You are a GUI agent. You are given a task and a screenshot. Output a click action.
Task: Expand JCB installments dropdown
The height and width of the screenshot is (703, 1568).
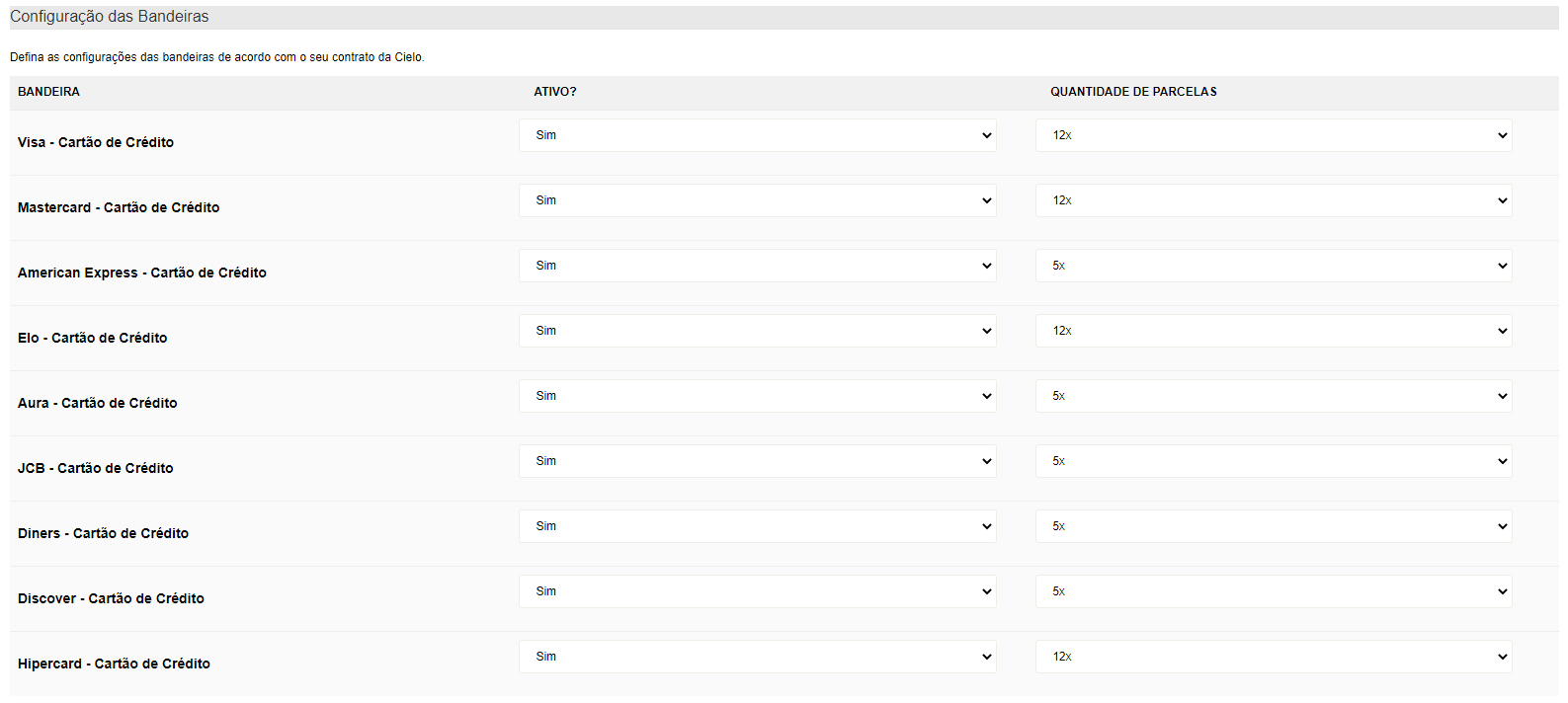(x=1273, y=461)
